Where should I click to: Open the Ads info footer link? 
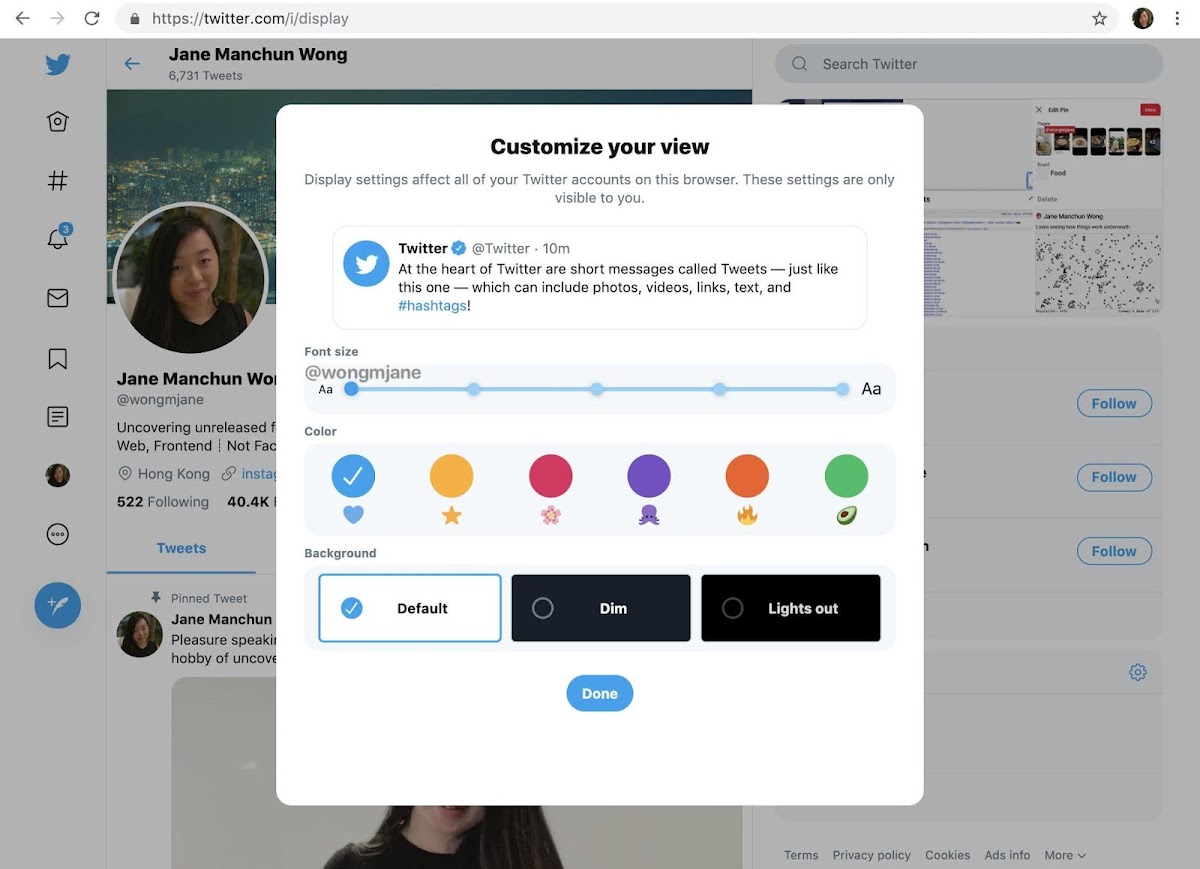1007,855
